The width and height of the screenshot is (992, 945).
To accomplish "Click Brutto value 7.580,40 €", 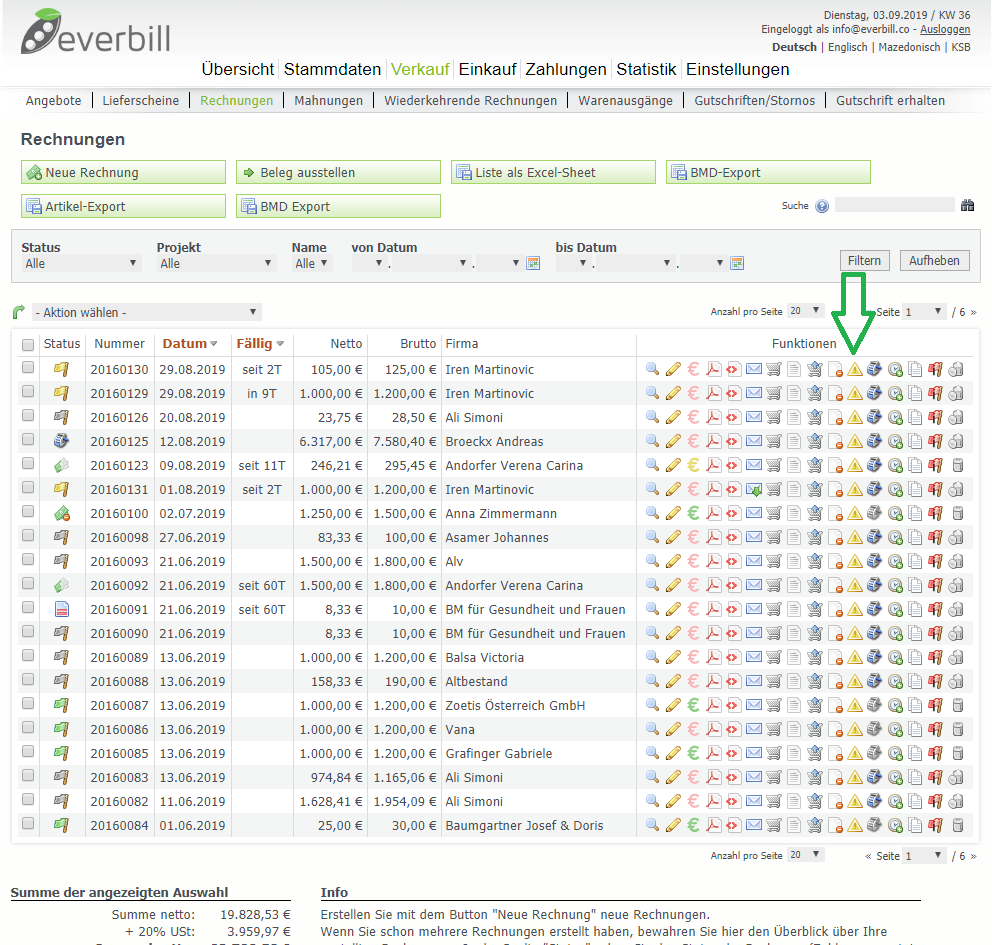I will pyautogui.click(x=405, y=442).
